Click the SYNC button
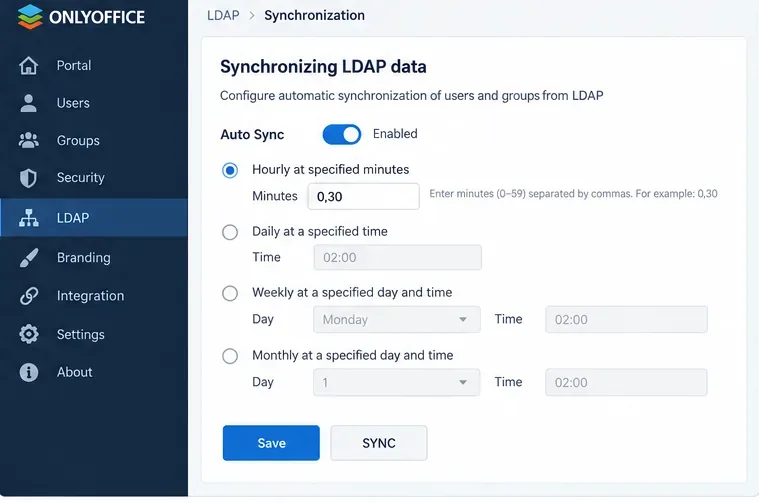Image resolution: width=759 pixels, height=503 pixels. point(379,443)
